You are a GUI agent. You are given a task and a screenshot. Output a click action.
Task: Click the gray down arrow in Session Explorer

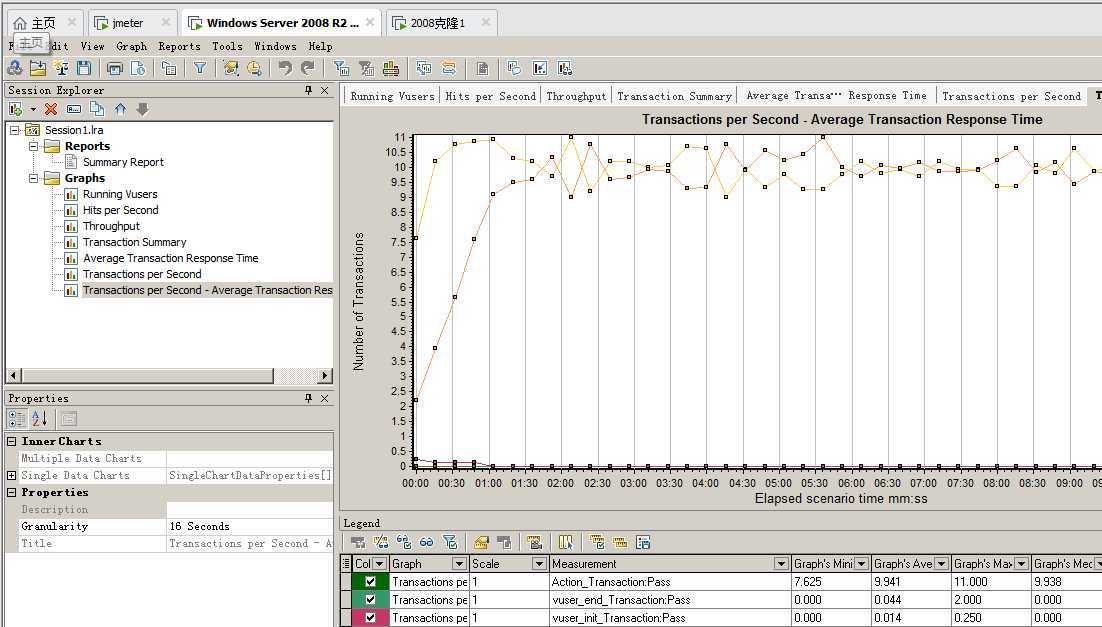143,109
